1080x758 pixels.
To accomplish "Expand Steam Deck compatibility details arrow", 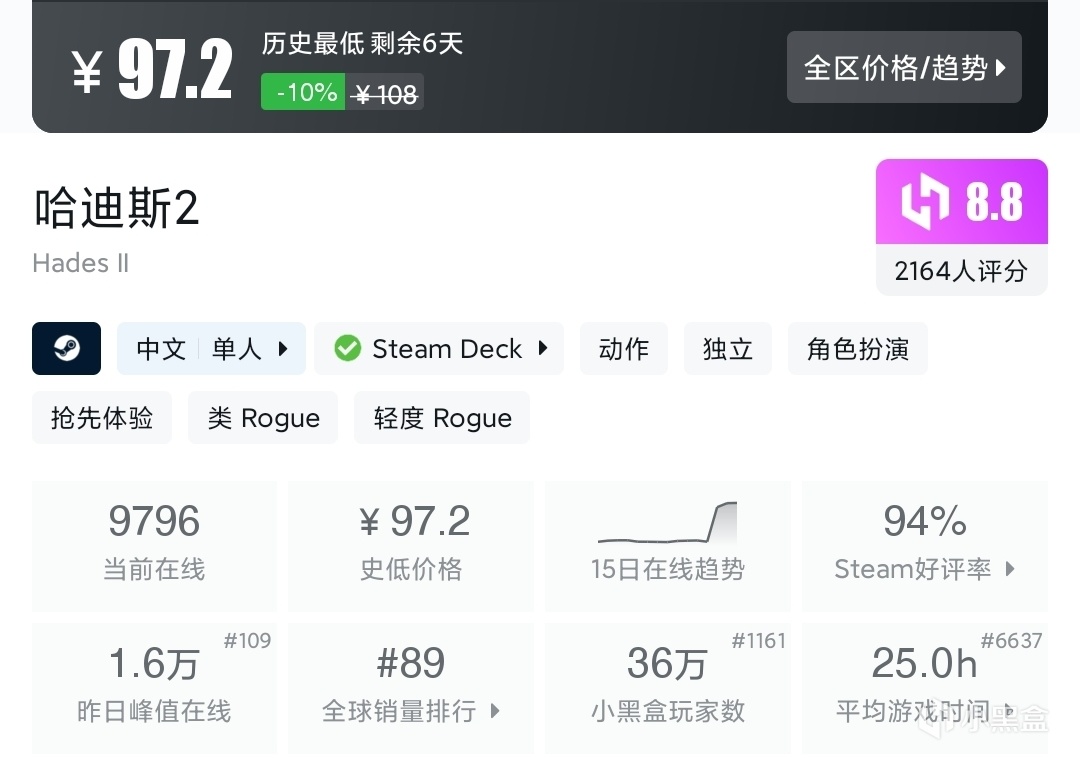I will (543, 348).
